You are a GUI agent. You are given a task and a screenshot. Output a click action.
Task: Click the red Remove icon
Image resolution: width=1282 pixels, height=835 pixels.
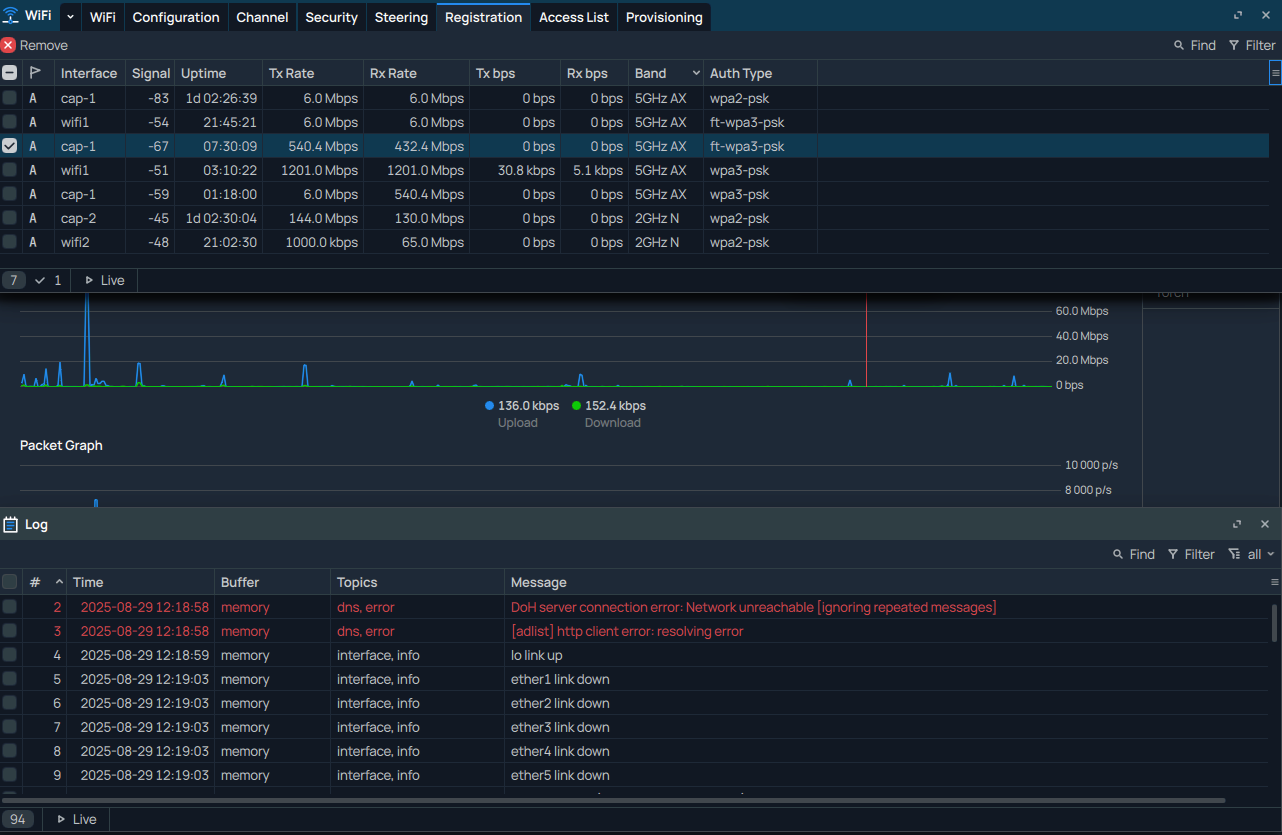coord(9,45)
